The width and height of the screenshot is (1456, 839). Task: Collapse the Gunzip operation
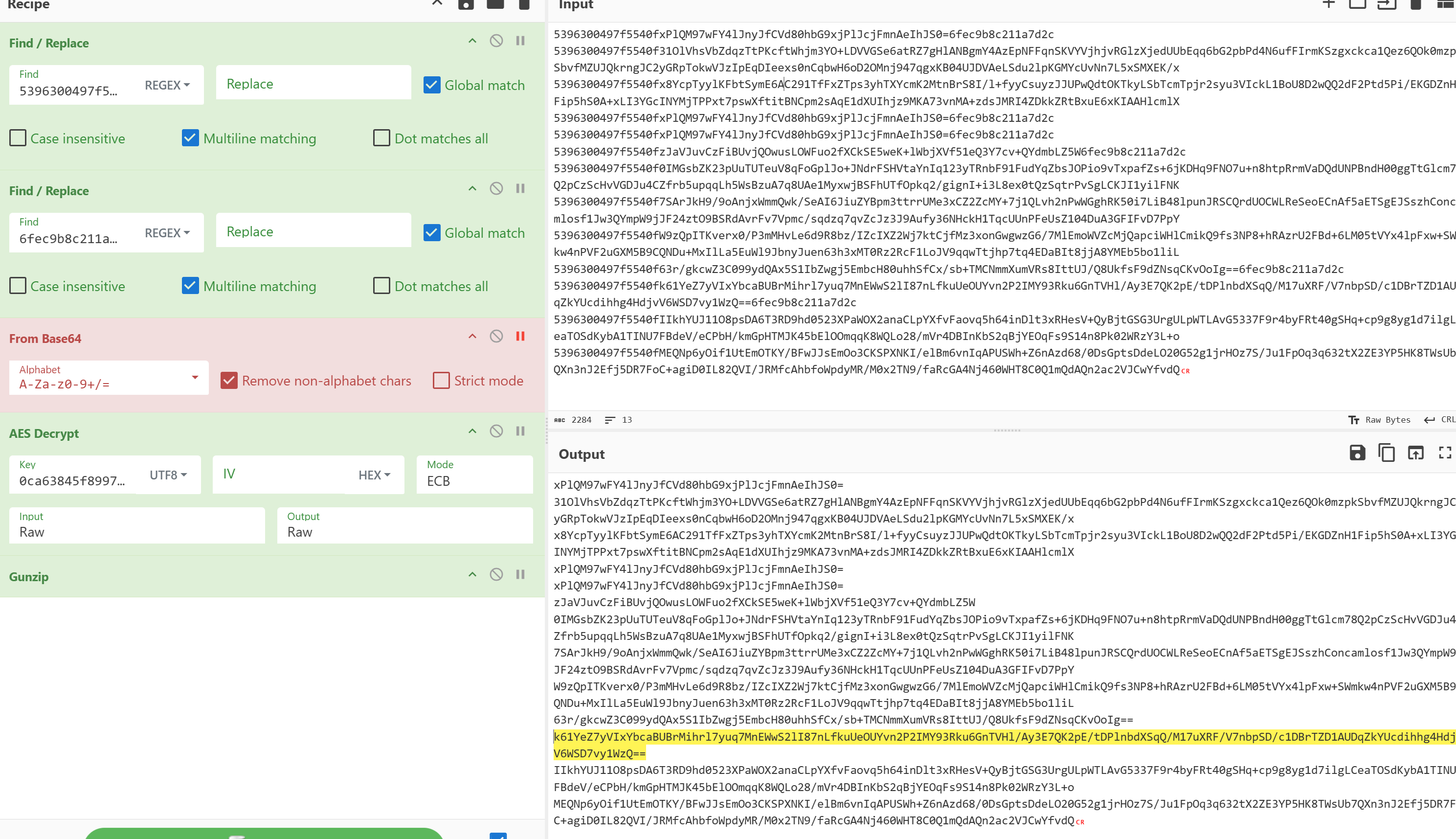(x=472, y=574)
